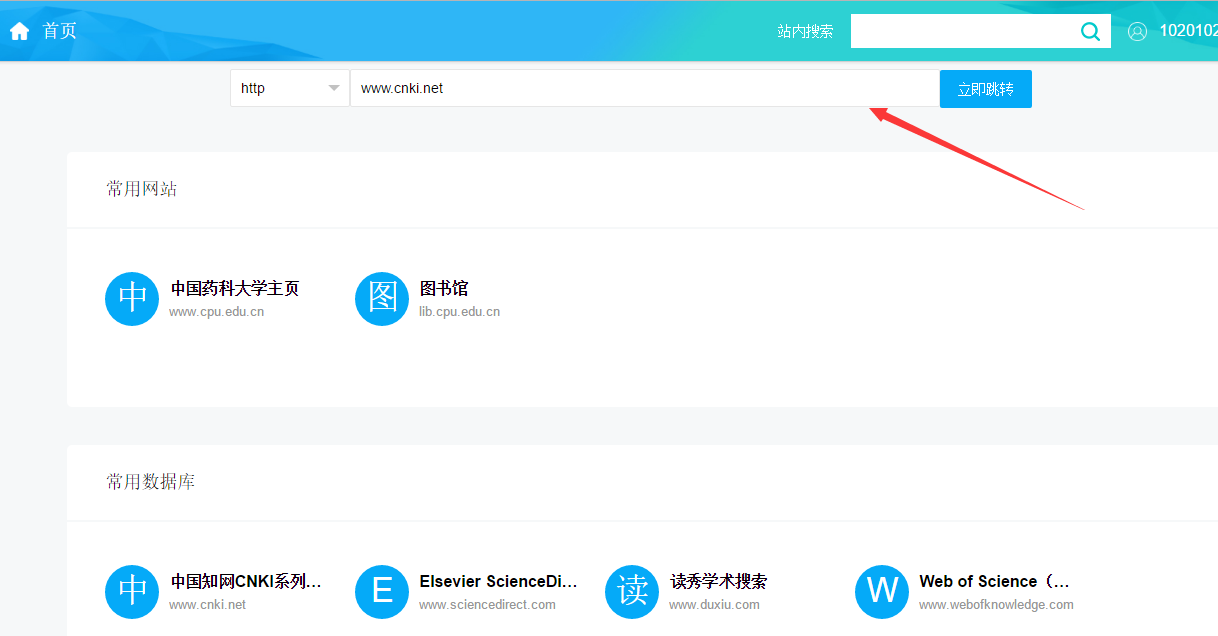Open the user account avatar icon

click(1137, 31)
